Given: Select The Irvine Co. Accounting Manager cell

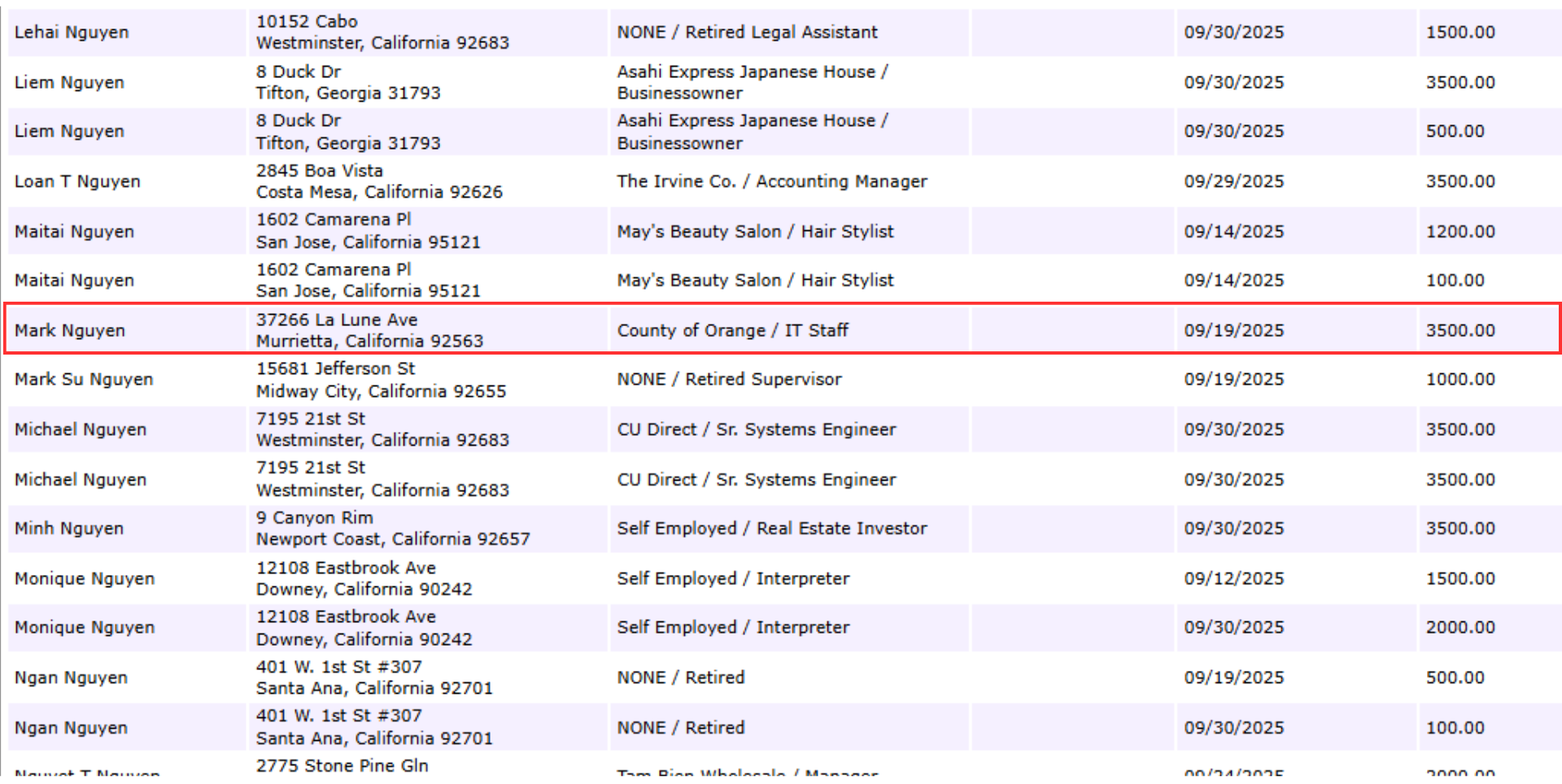Looking at the screenshot, I should 771,181.
